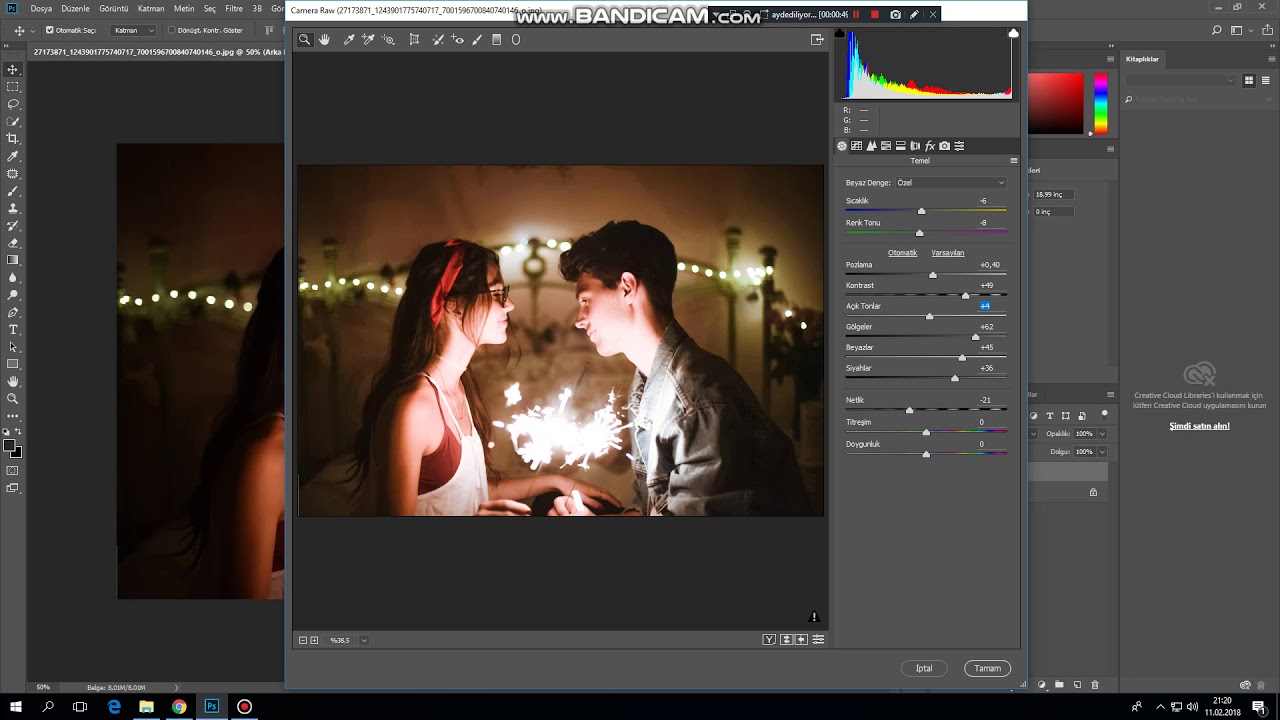Open the Windows Start menu
The height and width of the screenshot is (720, 1280).
pos(15,706)
